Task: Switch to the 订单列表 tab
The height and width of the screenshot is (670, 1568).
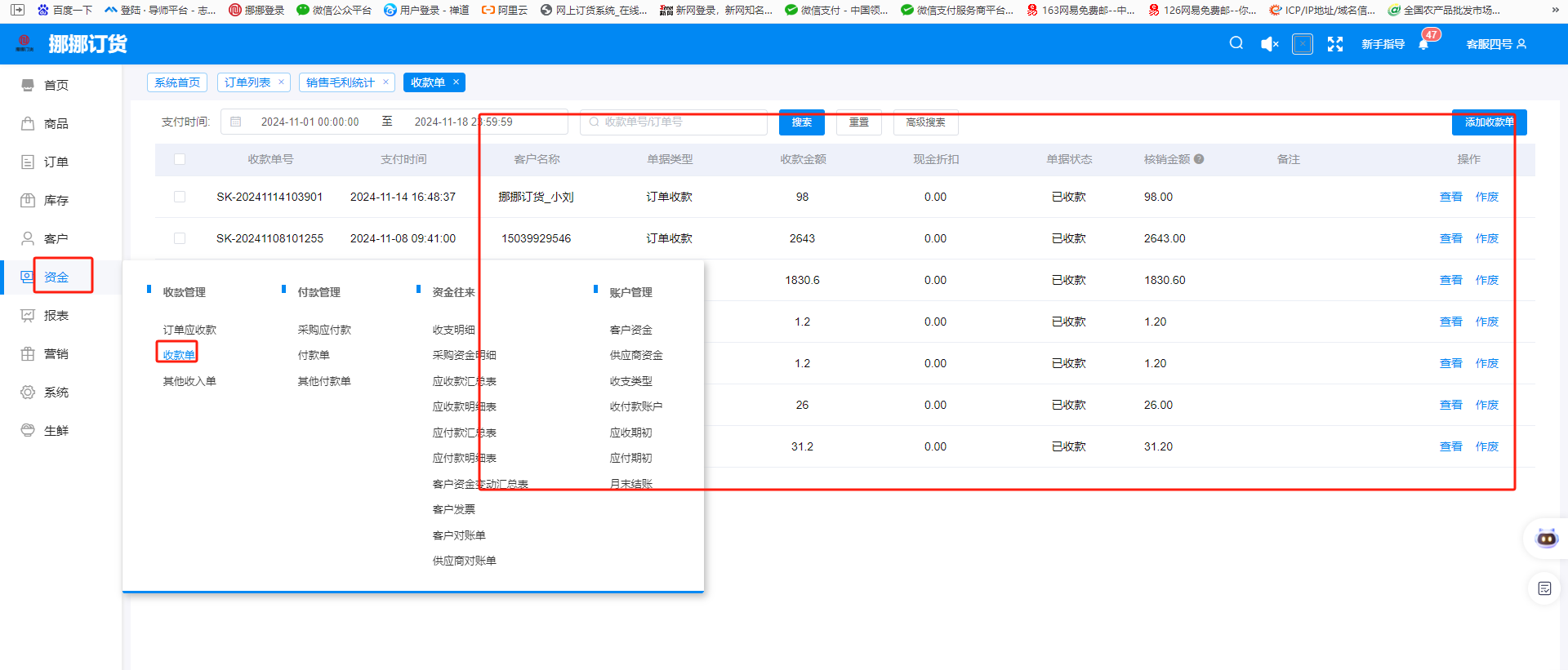Action: (247, 82)
